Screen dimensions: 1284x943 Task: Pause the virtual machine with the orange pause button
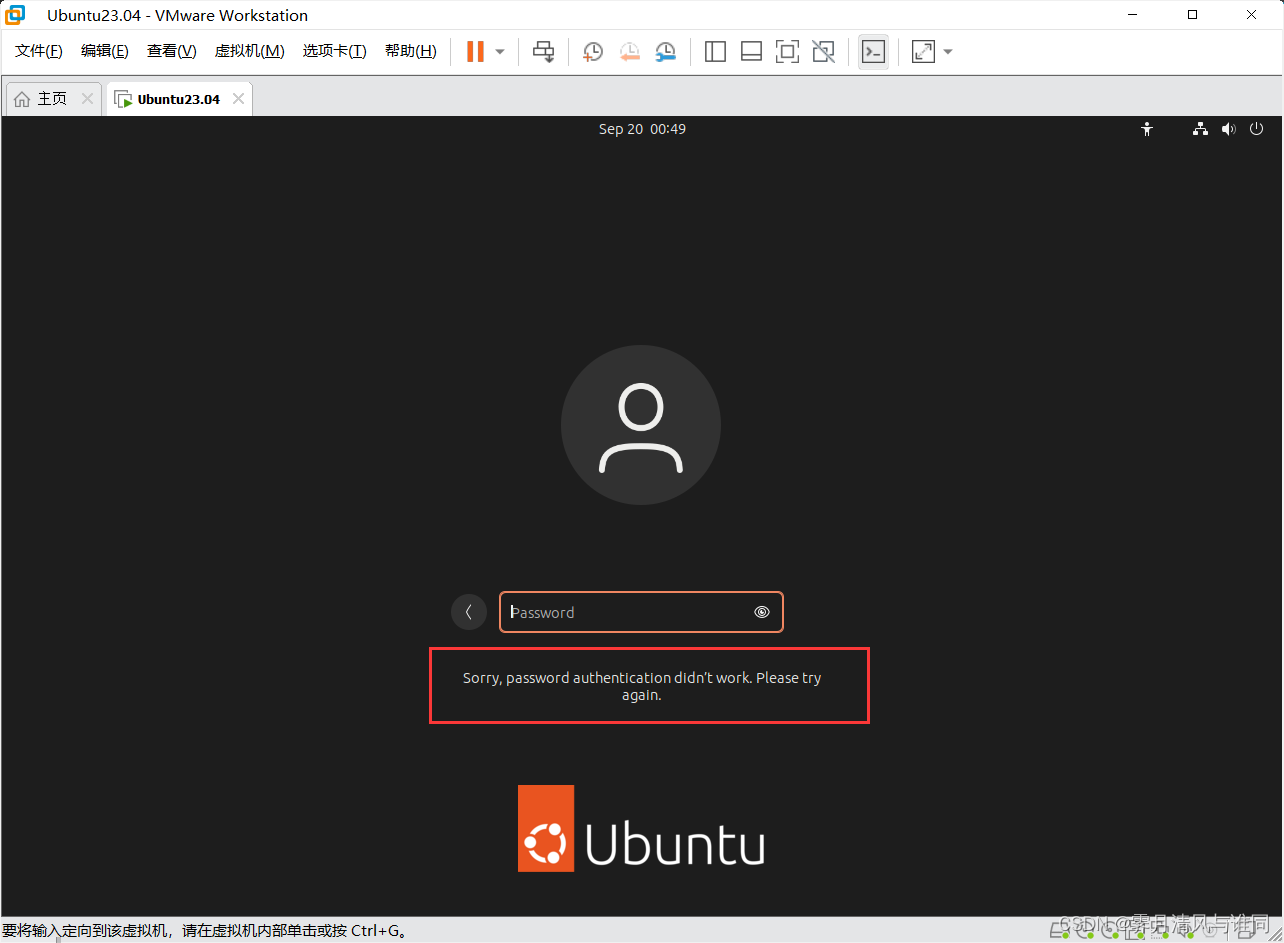coord(475,51)
